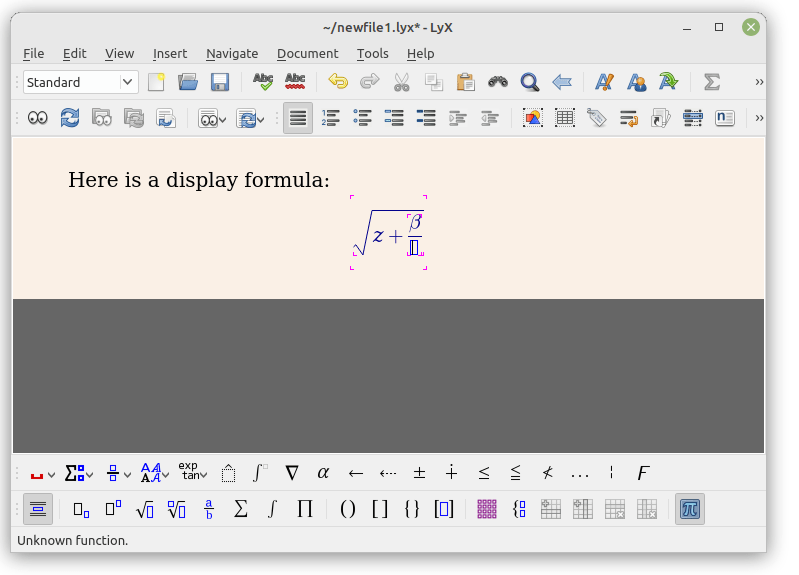The image size is (799, 575).
Task: Insert a matrix with the purple grid icon
Action: click(x=487, y=509)
